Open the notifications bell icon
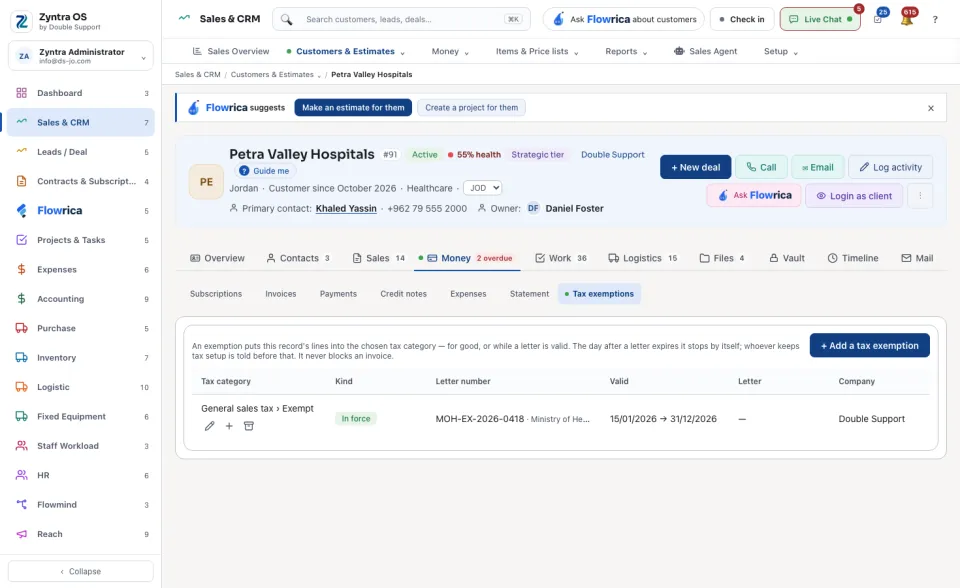Screen dimensions: 960x588 tap(907, 19)
